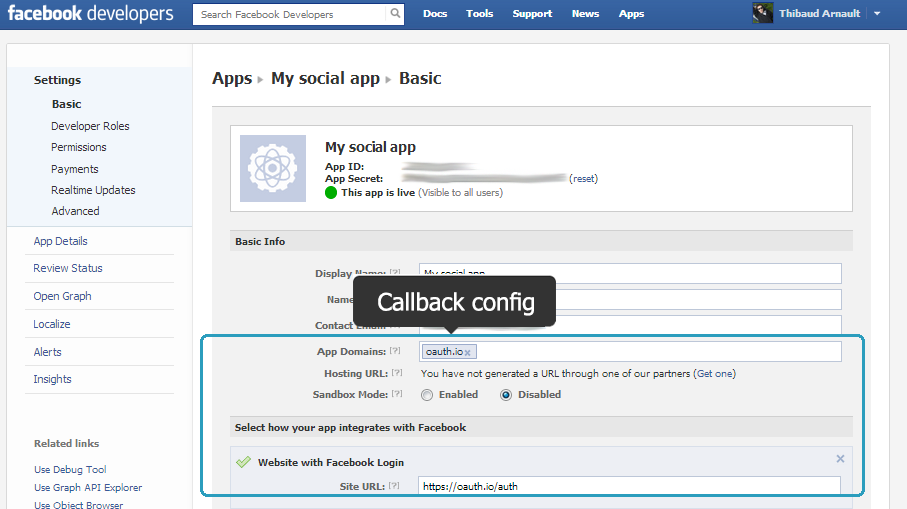Image resolution: width=907 pixels, height=509 pixels.
Task: Open help for App Domains
Action: click(x=395, y=351)
